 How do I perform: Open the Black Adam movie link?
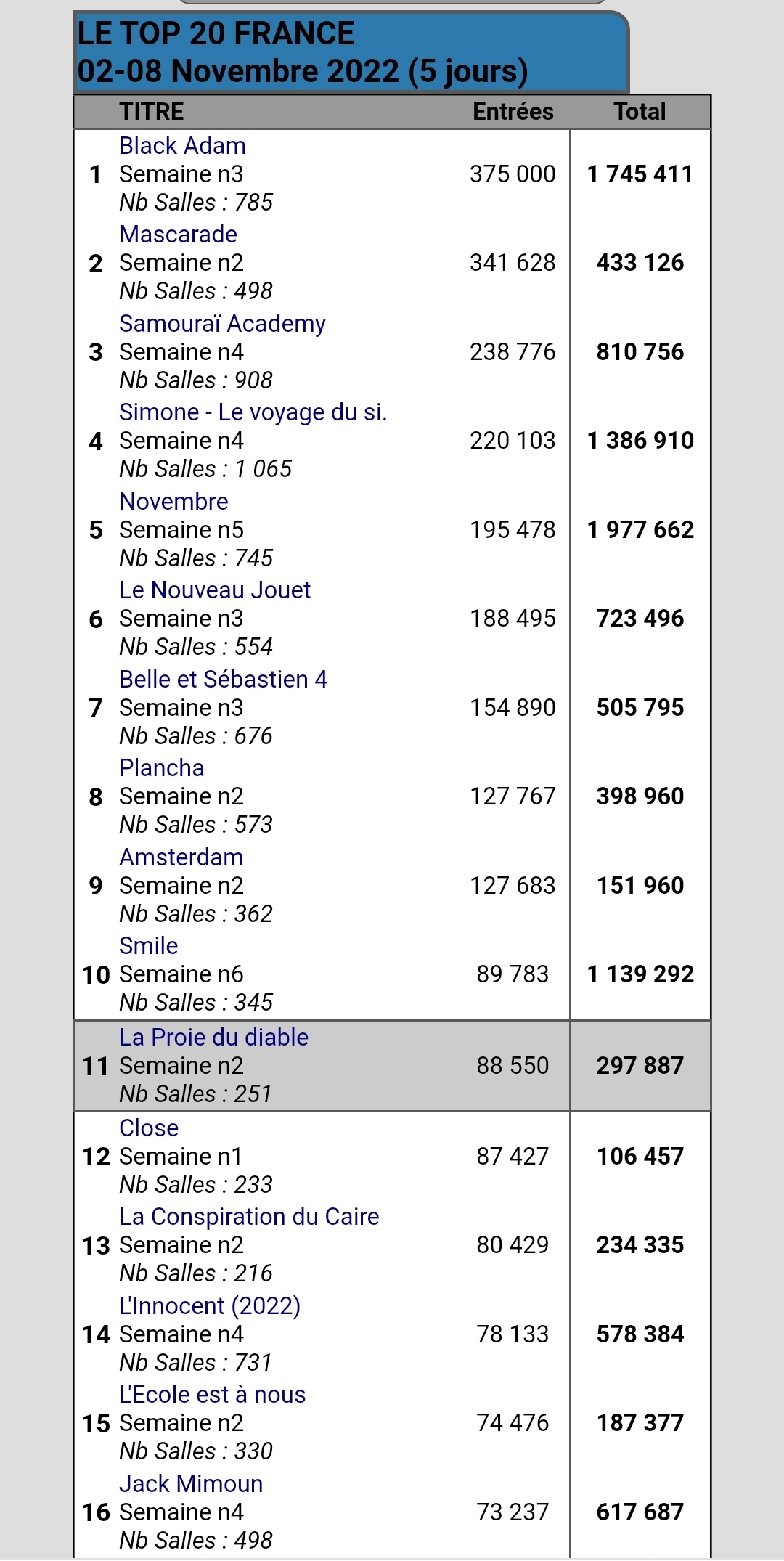[182, 146]
